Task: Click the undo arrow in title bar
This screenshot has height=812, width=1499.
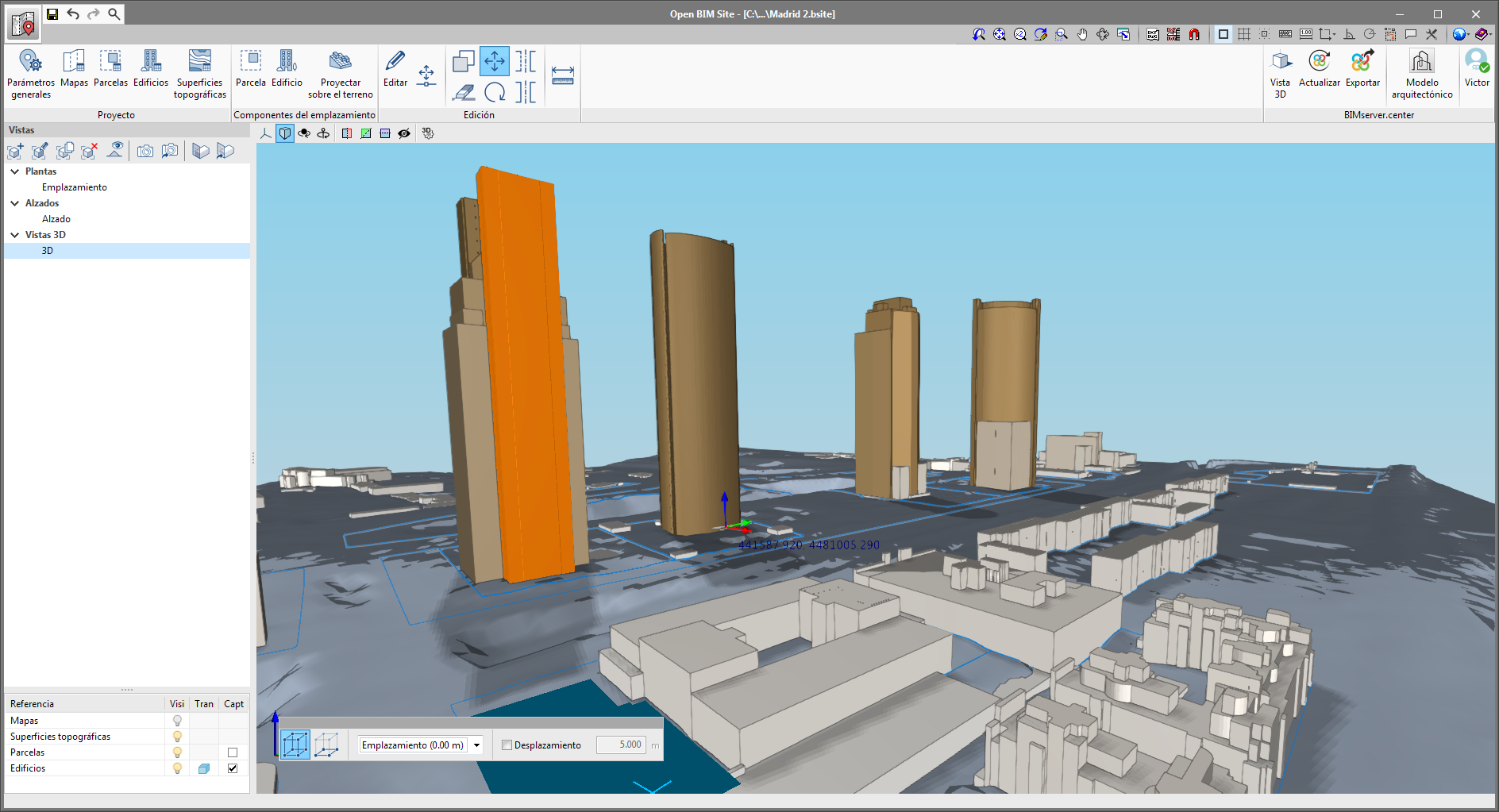Action: (73, 13)
